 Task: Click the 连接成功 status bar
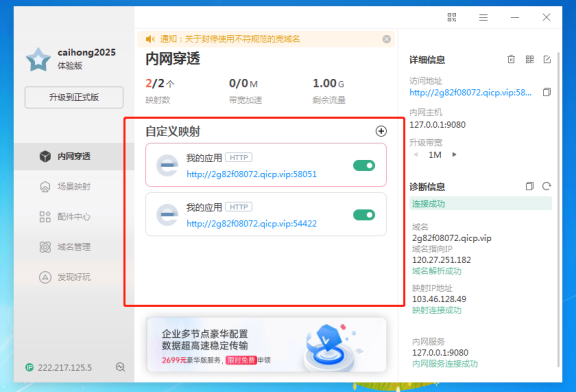point(480,204)
